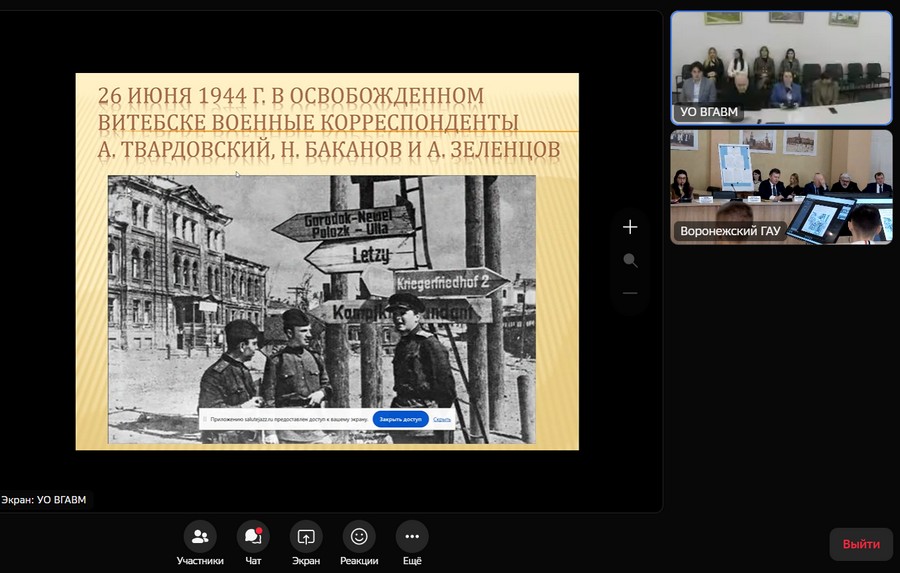Click the slide title about 26 июня 1944
The height and width of the screenshot is (573, 900).
(x=328, y=123)
